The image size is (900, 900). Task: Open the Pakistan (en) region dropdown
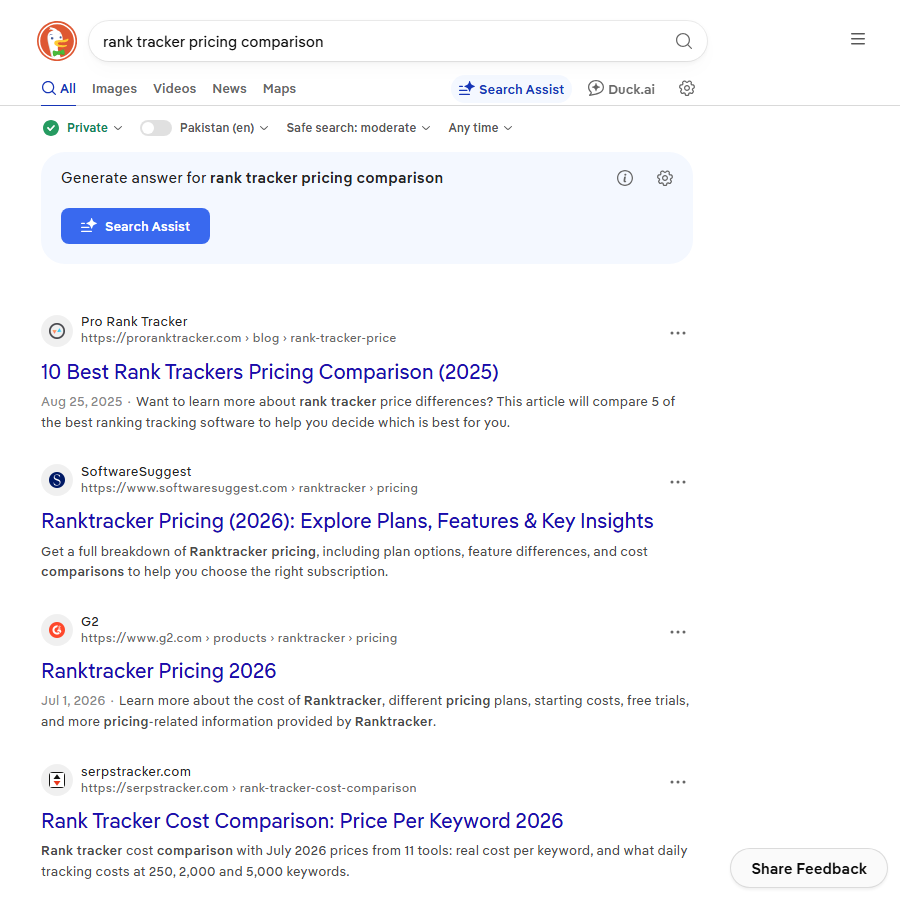pos(224,127)
